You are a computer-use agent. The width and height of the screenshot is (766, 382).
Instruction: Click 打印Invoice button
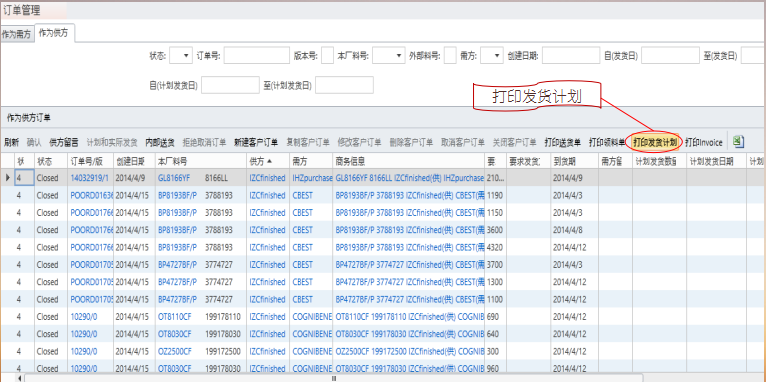coord(703,142)
